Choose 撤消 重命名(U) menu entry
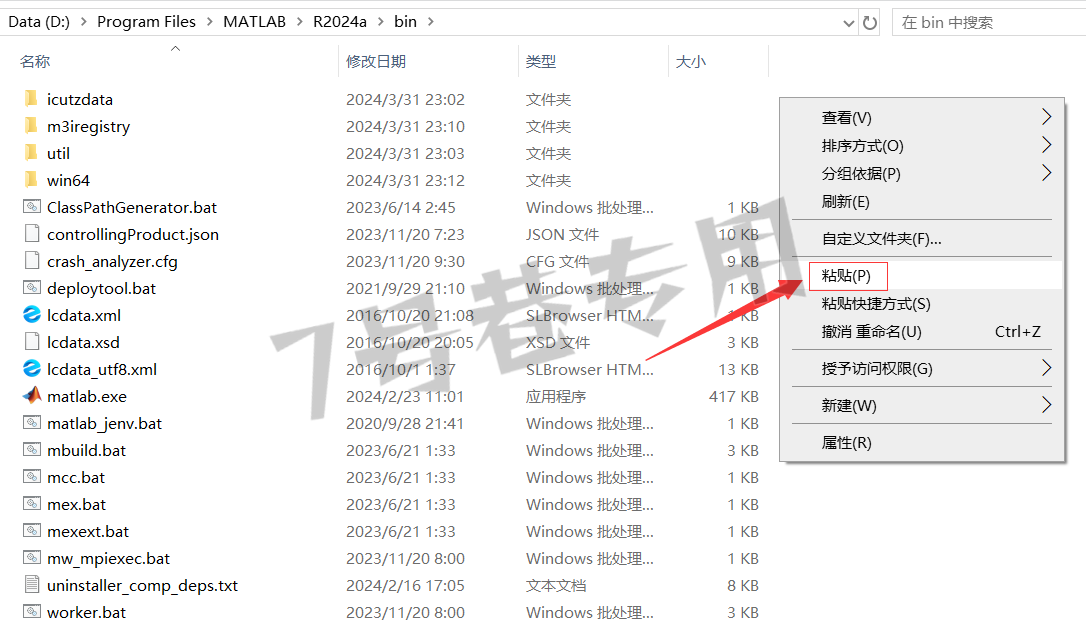 click(923, 332)
